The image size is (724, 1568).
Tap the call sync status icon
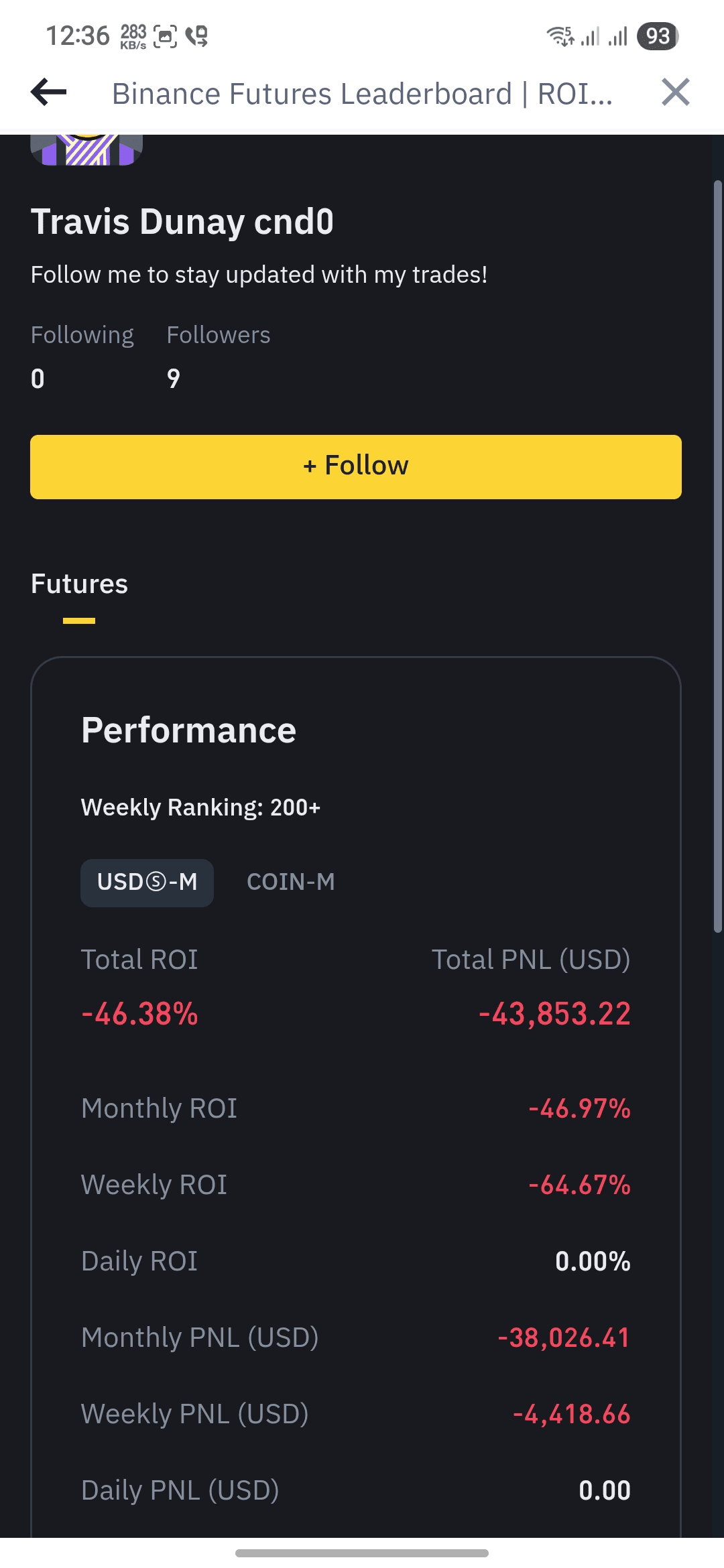pos(197,36)
